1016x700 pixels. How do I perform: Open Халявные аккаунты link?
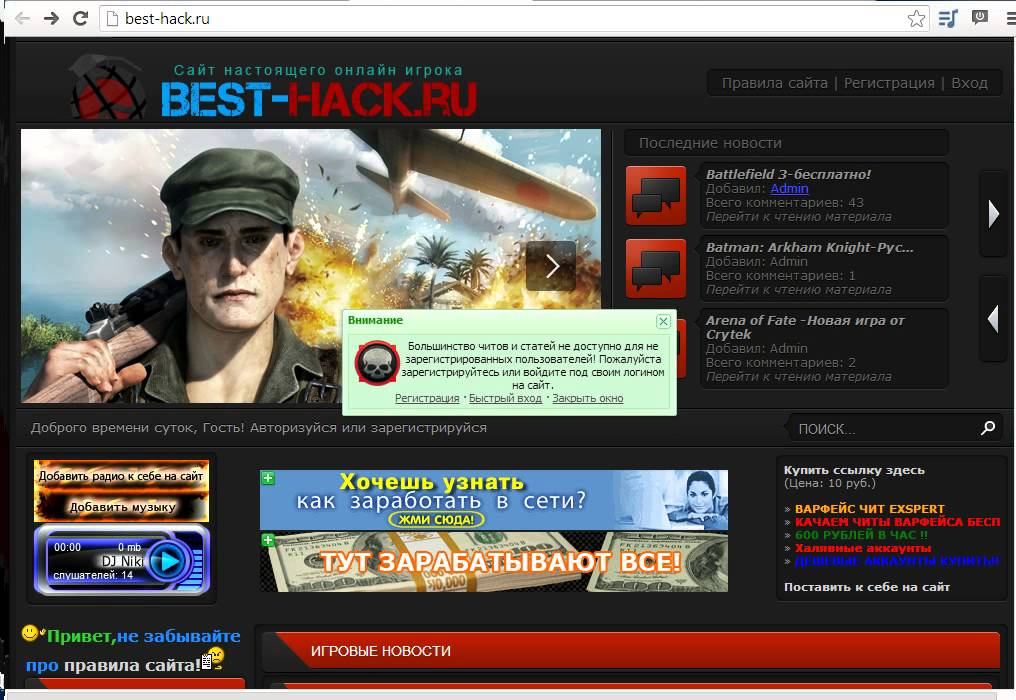coord(862,548)
